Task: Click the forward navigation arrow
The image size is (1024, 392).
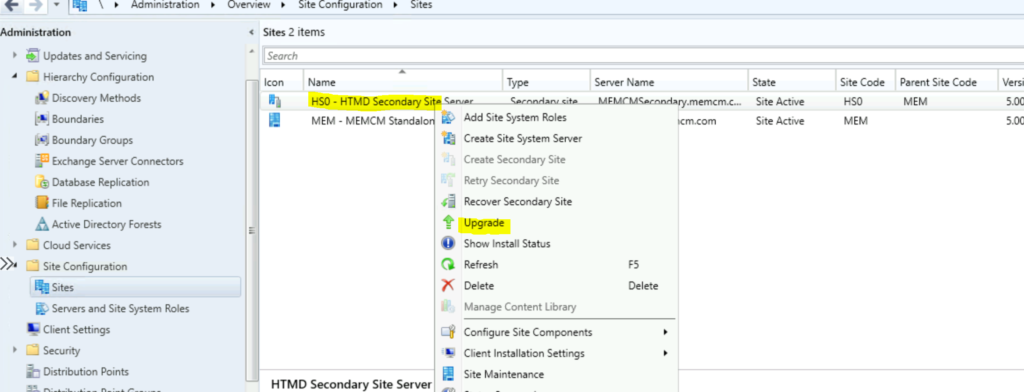Action: pos(36,5)
